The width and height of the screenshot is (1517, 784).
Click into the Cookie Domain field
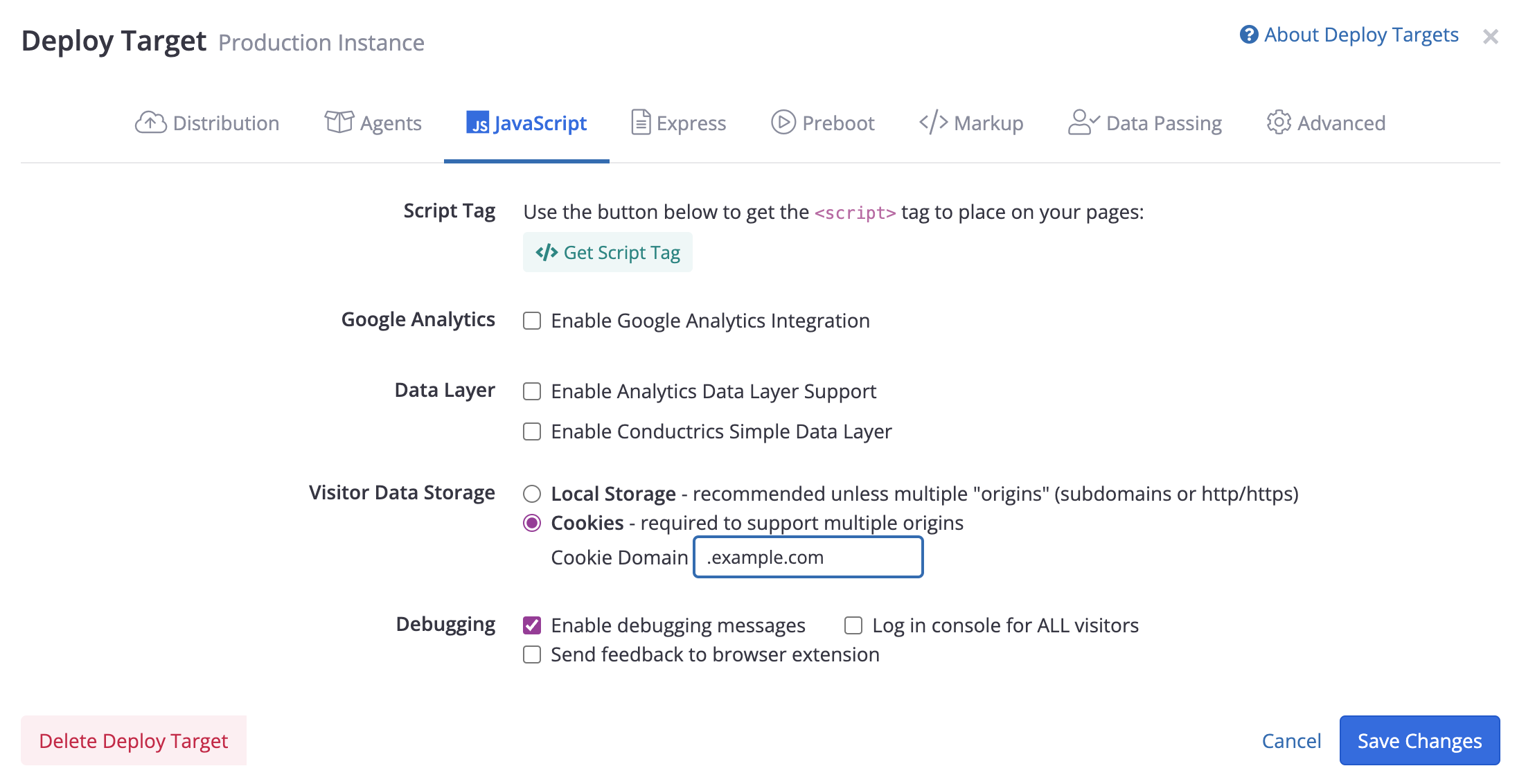pos(808,557)
